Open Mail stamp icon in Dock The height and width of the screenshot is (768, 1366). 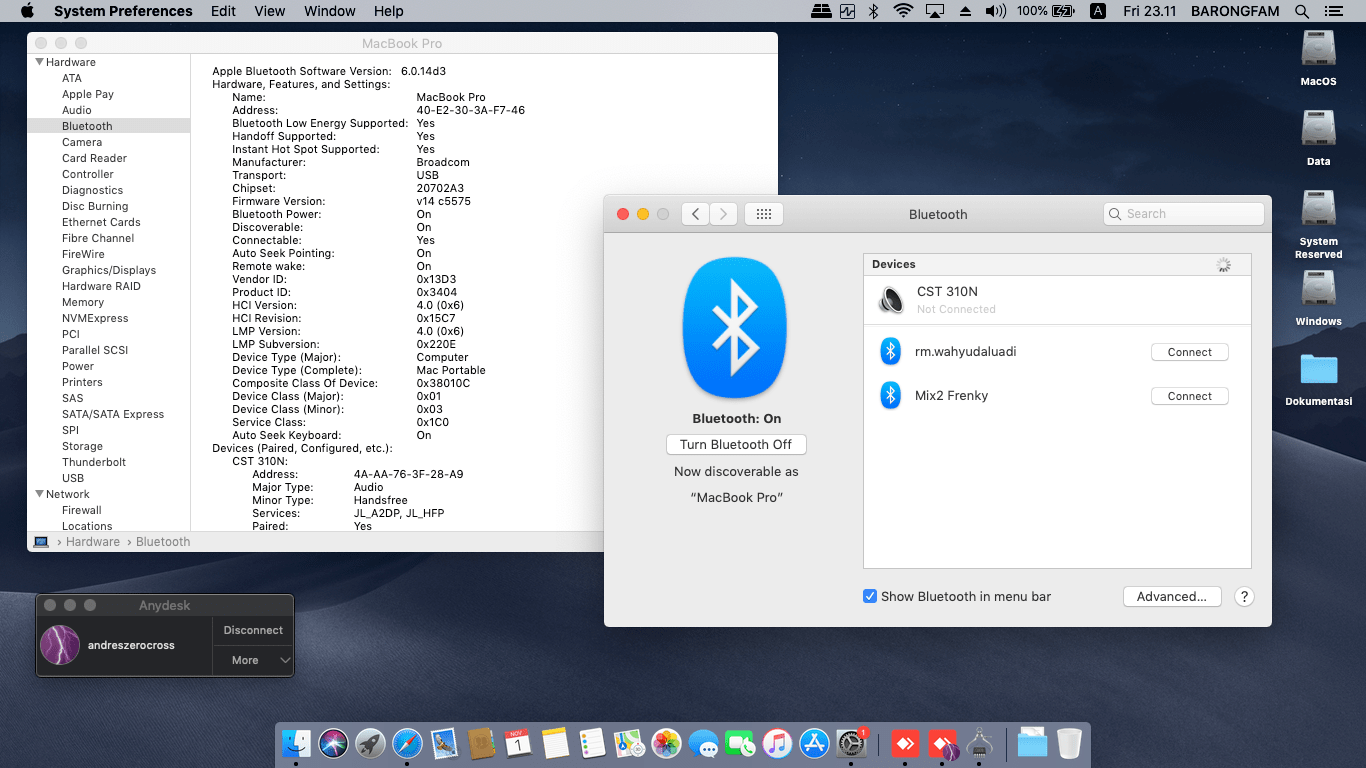pyautogui.click(x=444, y=743)
